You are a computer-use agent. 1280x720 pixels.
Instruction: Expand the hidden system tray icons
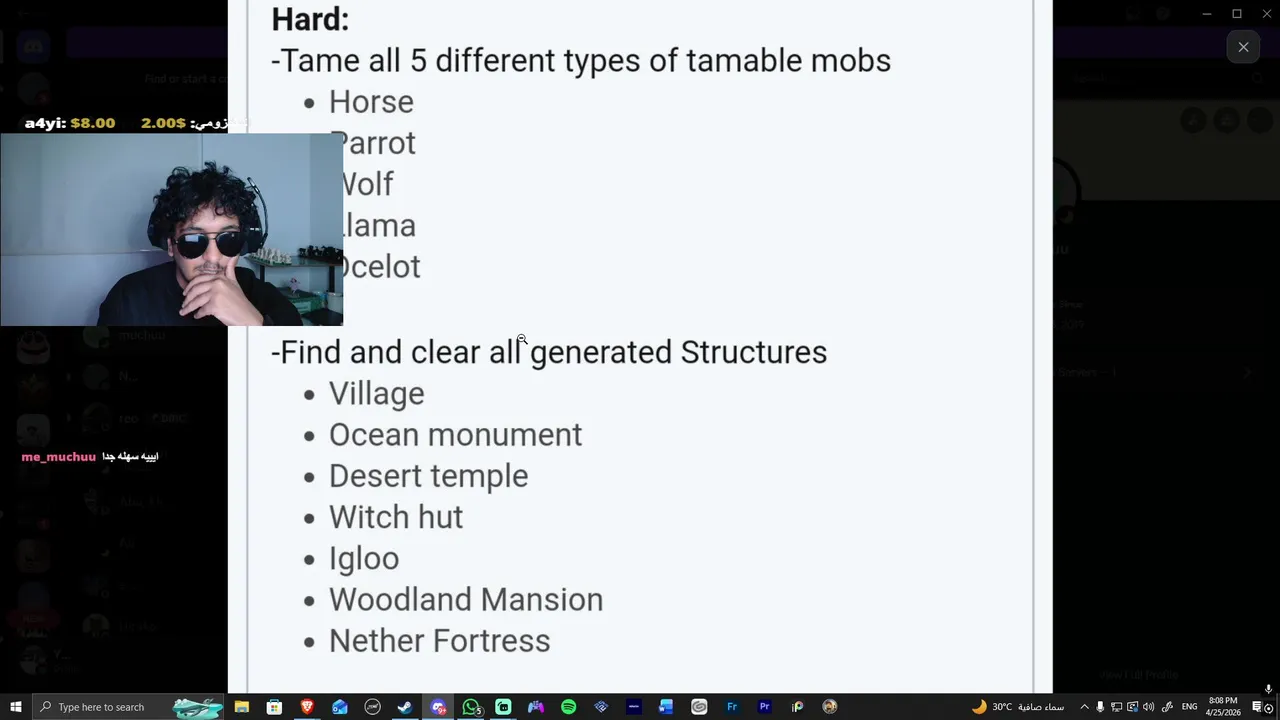pyautogui.click(x=1084, y=707)
